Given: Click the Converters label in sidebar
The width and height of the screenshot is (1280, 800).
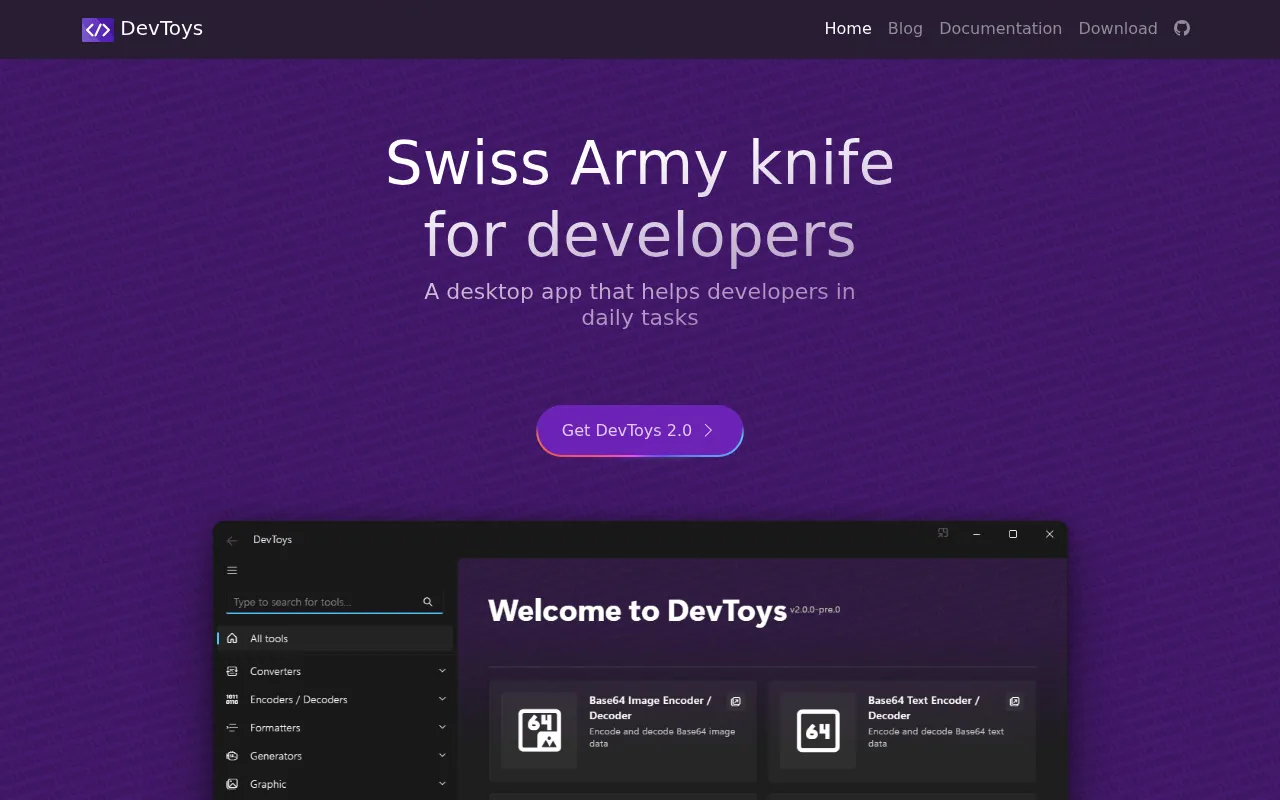Looking at the screenshot, I should click(275, 671).
